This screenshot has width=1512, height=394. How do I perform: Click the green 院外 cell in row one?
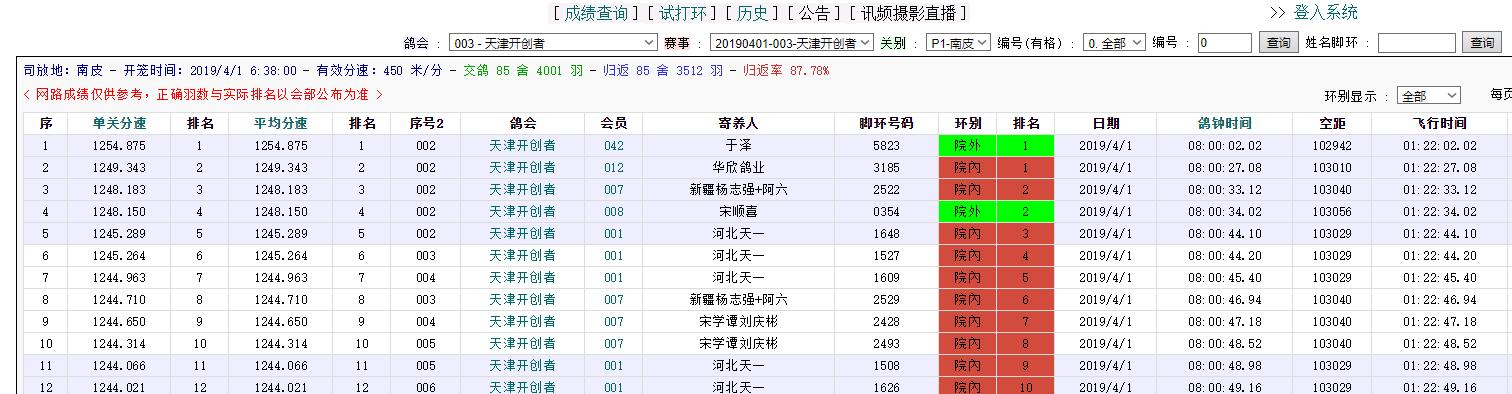[x=967, y=146]
